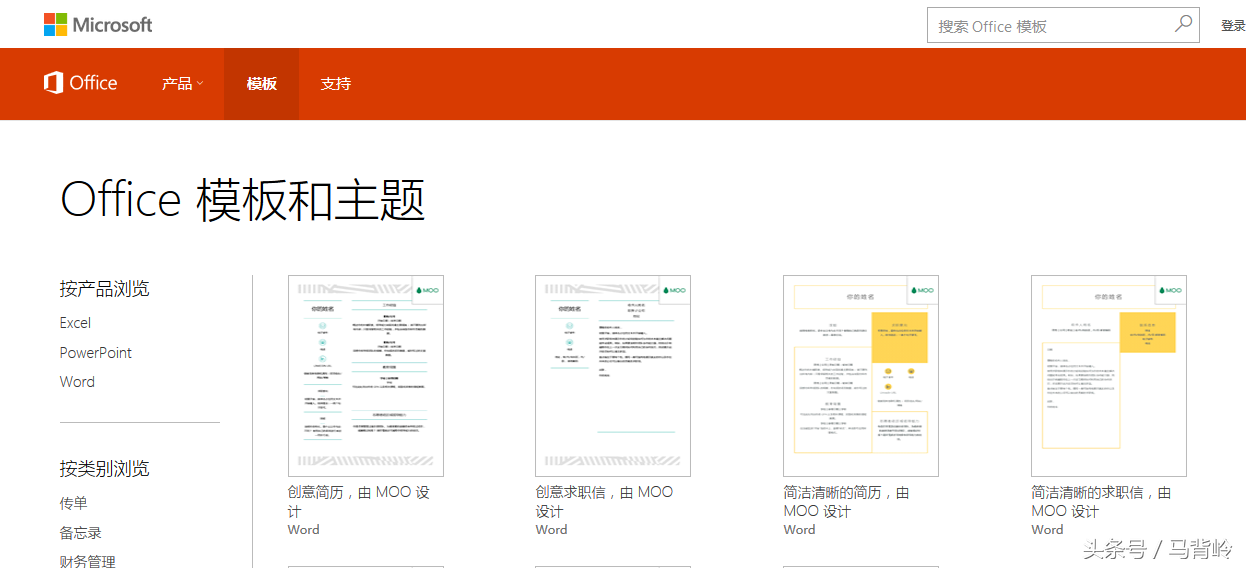This screenshot has width=1246, height=568.
Task: Click the Microsoft logo
Action: click(x=98, y=24)
